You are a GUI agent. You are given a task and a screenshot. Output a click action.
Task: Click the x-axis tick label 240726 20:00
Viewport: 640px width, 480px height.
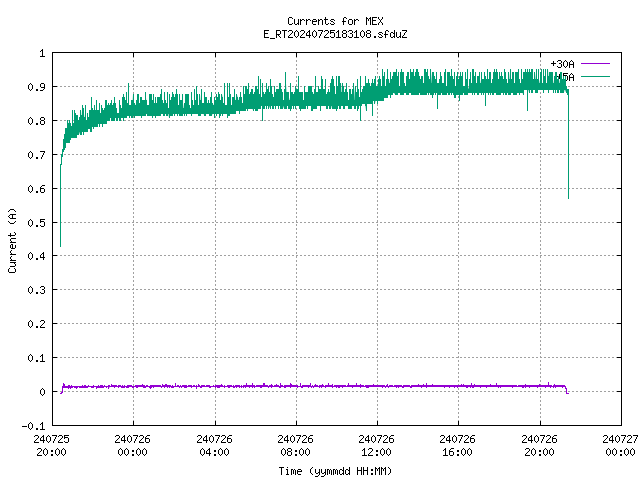tap(539, 446)
